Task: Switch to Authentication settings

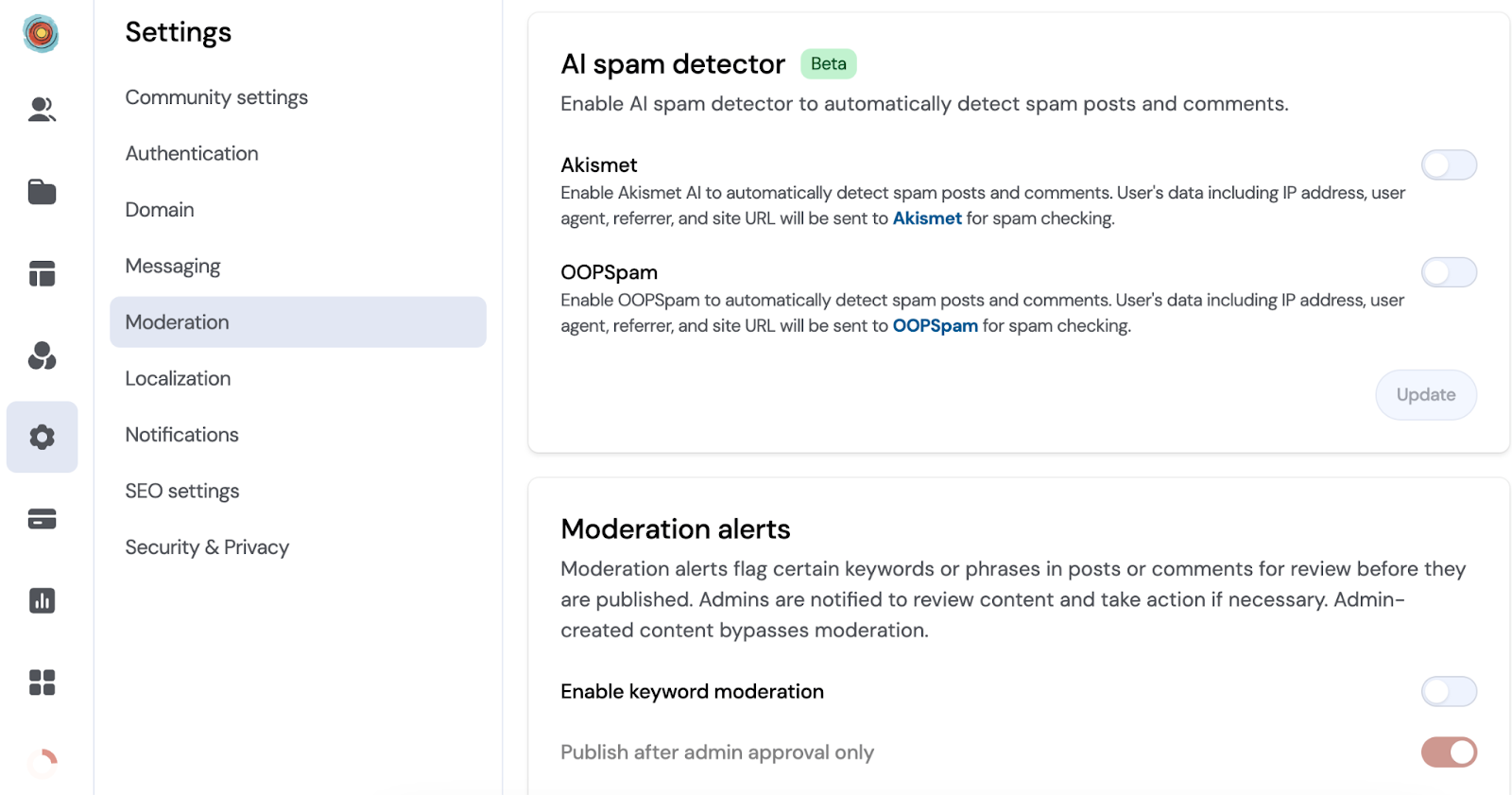Action: pyautogui.click(x=191, y=153)
